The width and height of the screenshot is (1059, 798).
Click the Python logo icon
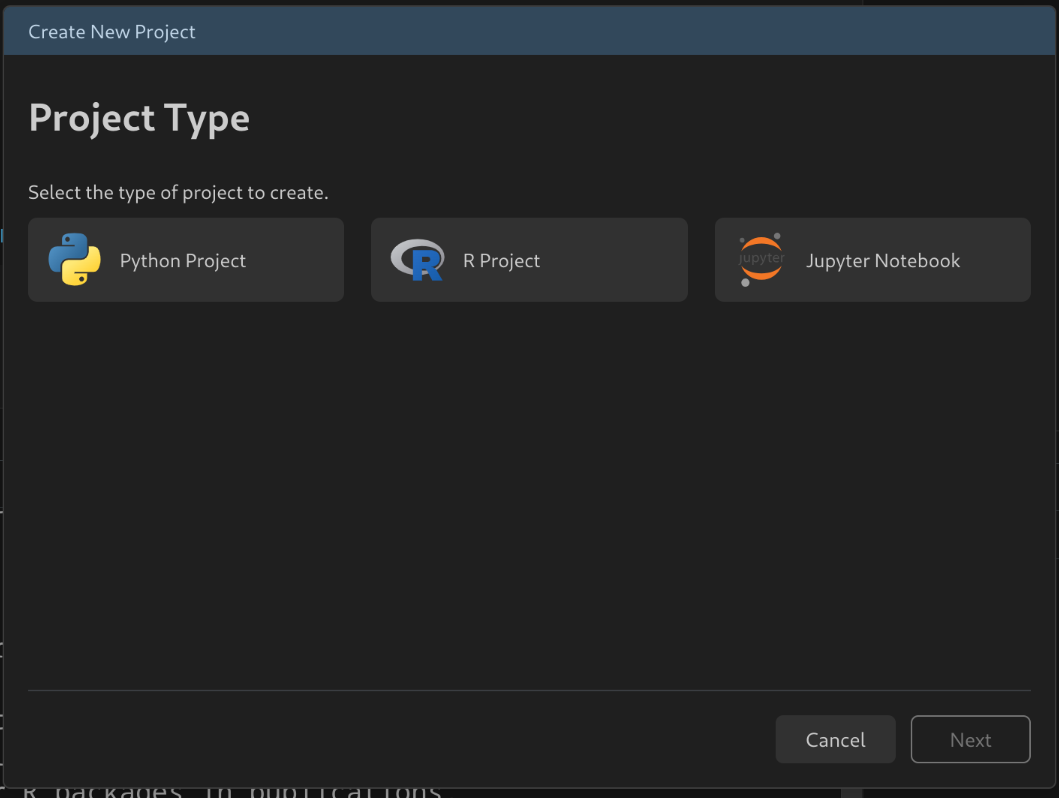click(x=75, y=260)
